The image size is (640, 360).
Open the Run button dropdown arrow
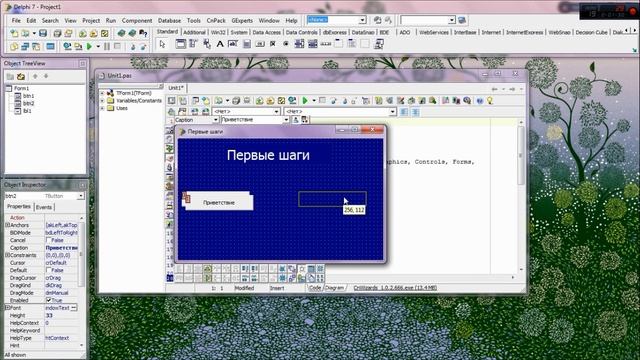coord(98,47)
